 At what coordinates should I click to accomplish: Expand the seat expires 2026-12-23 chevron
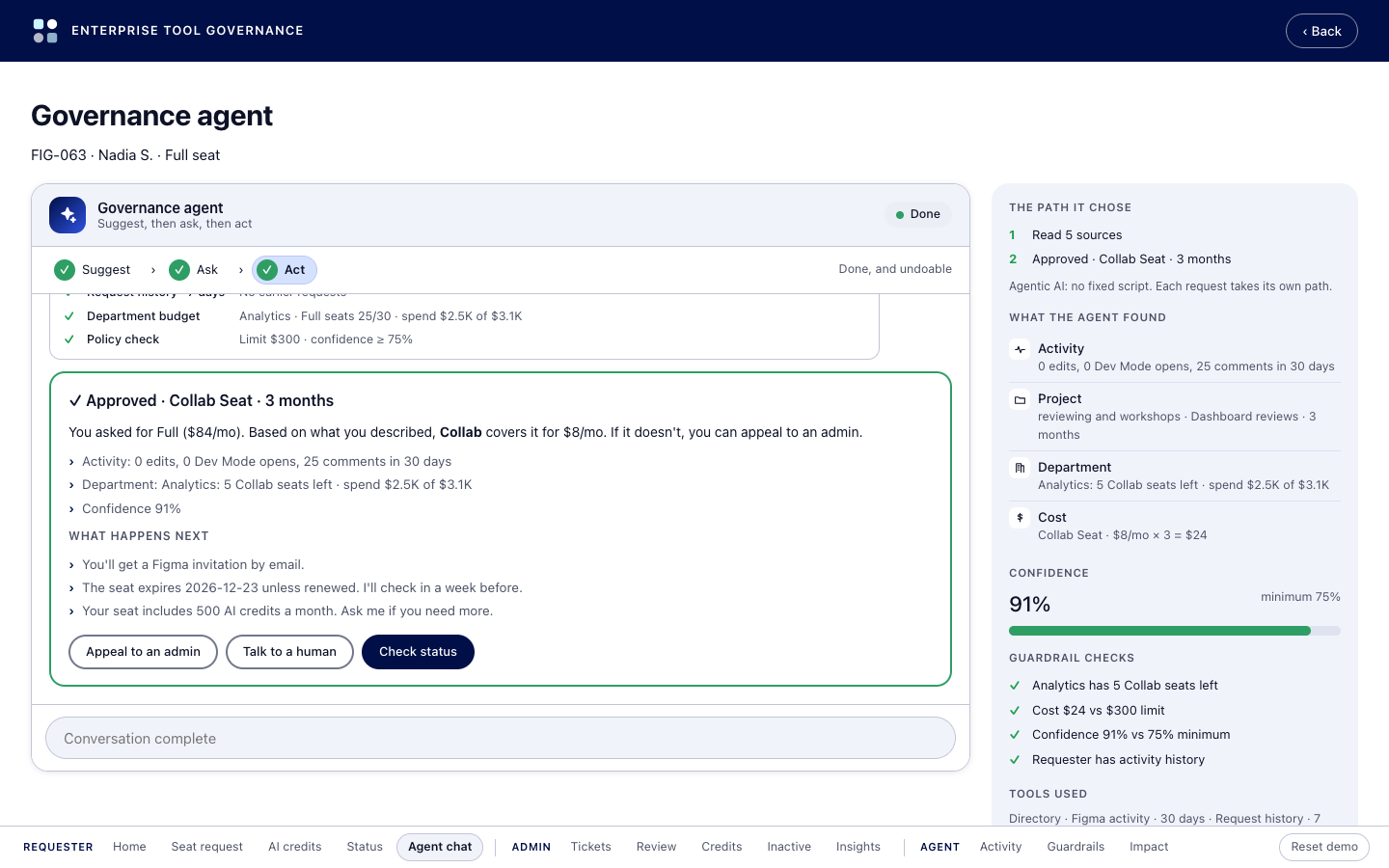click(x=71, y=588)
